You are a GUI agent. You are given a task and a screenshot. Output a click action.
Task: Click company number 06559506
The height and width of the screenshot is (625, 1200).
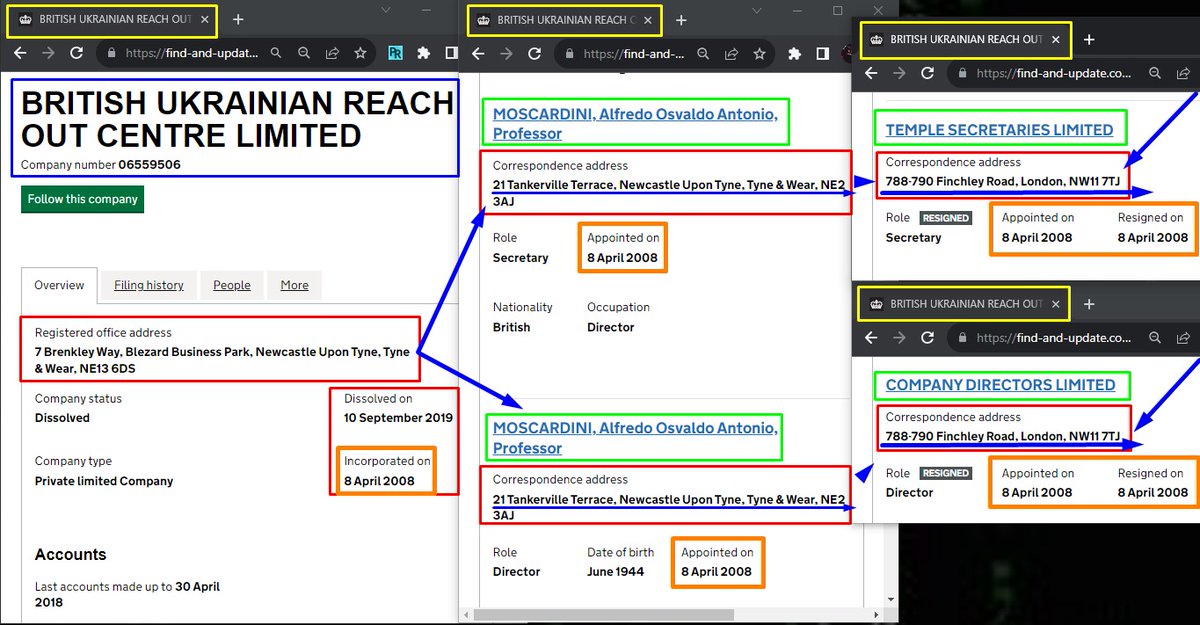[149, 165]
